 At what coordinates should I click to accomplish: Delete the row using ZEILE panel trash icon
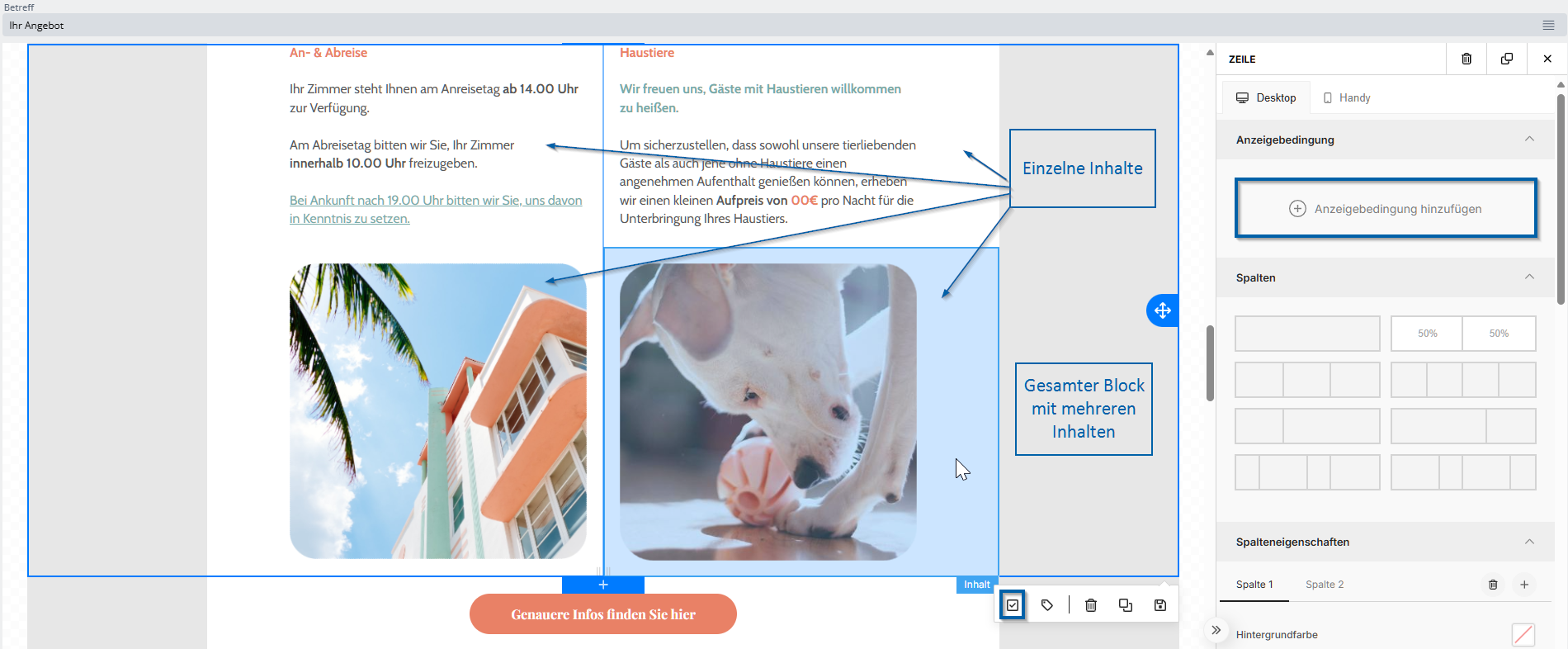(x=1466, y=59)
